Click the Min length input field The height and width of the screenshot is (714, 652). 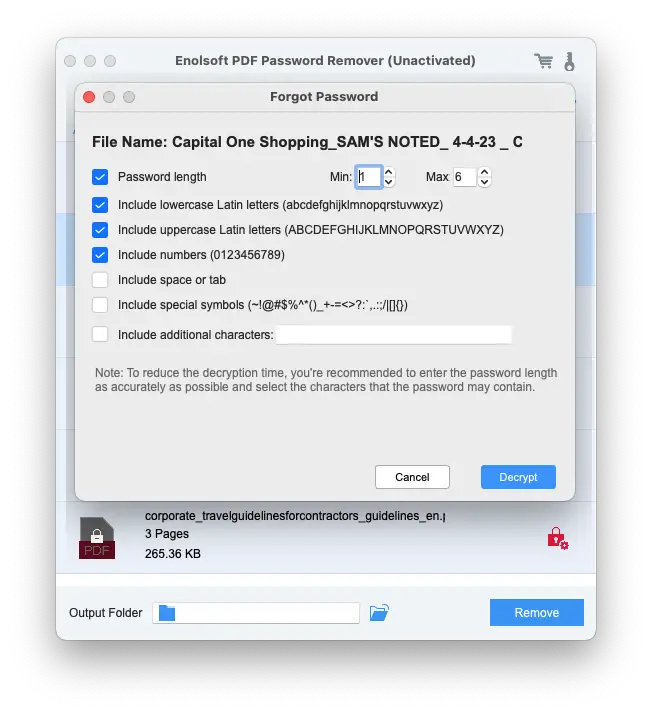tap(369, 177)
